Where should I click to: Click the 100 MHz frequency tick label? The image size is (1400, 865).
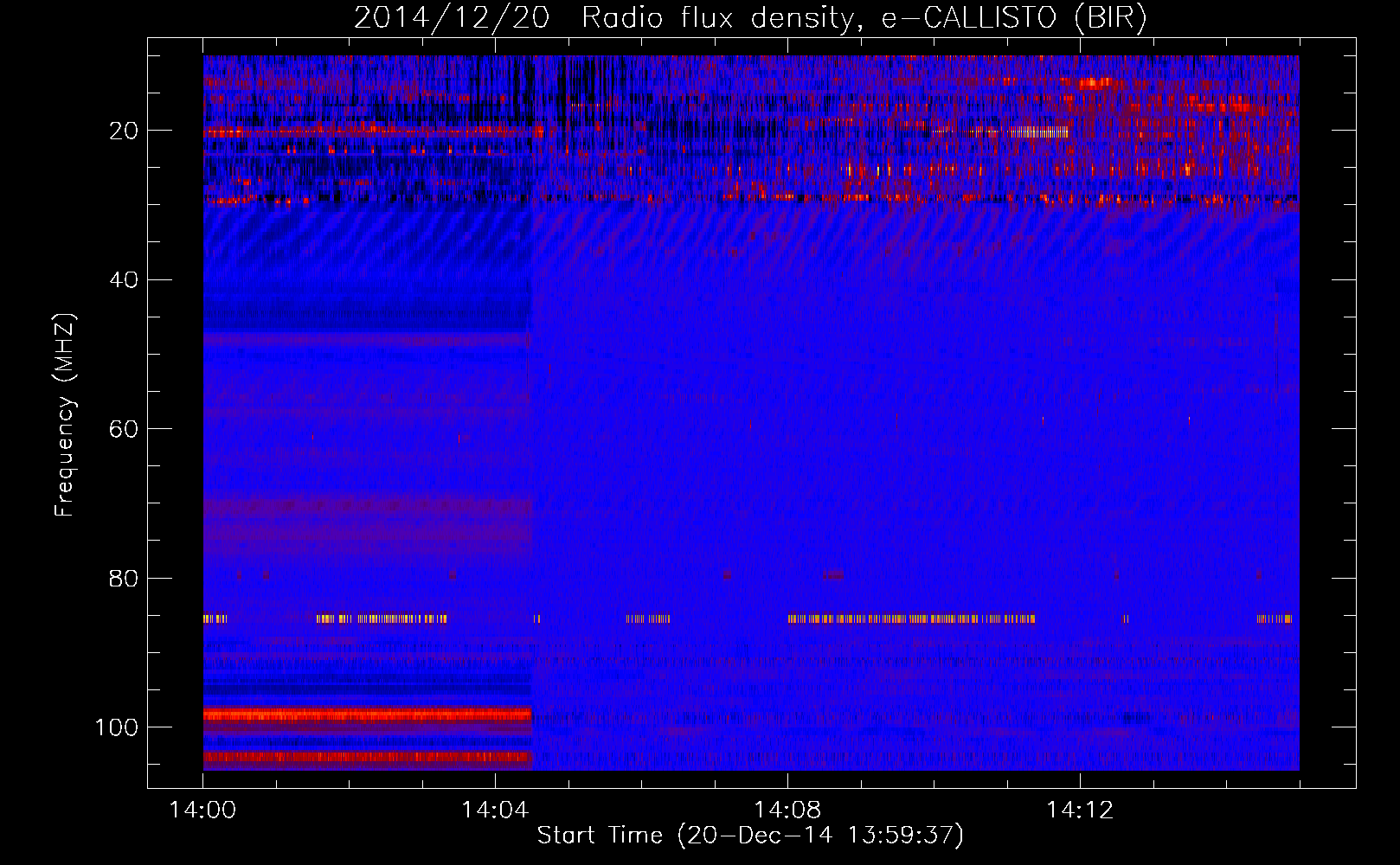[117, 727]
